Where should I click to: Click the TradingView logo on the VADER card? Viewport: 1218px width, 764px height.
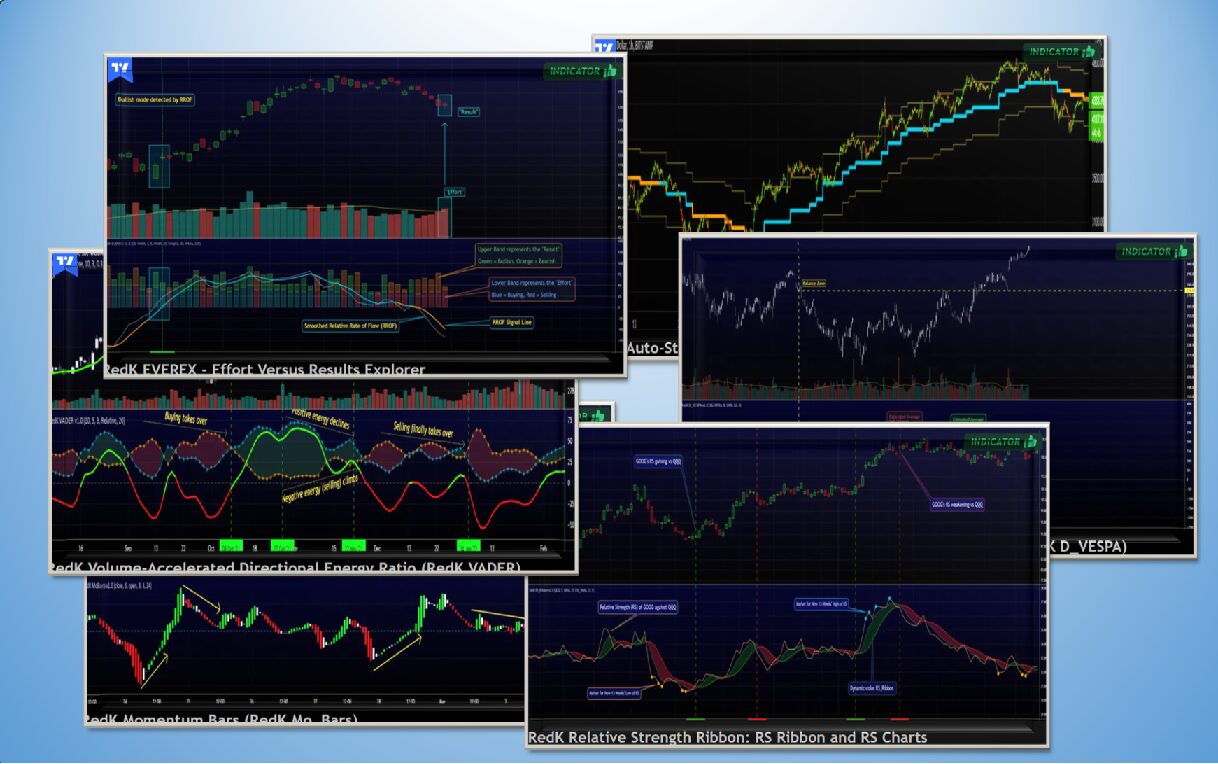coord(65,263)
